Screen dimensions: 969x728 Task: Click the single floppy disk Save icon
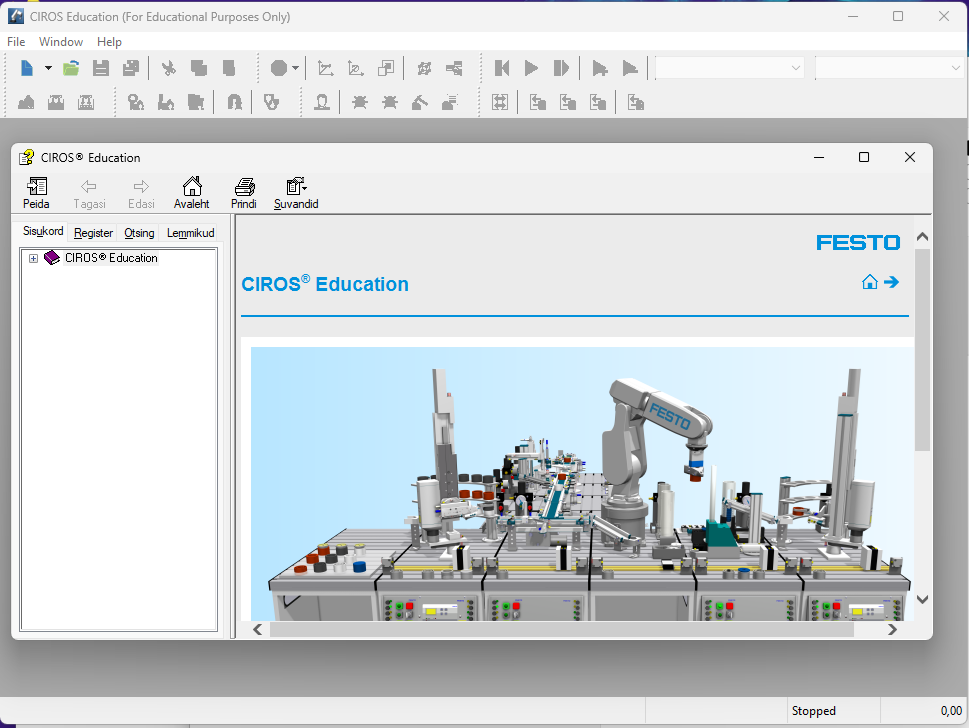(x=101, y=68)
